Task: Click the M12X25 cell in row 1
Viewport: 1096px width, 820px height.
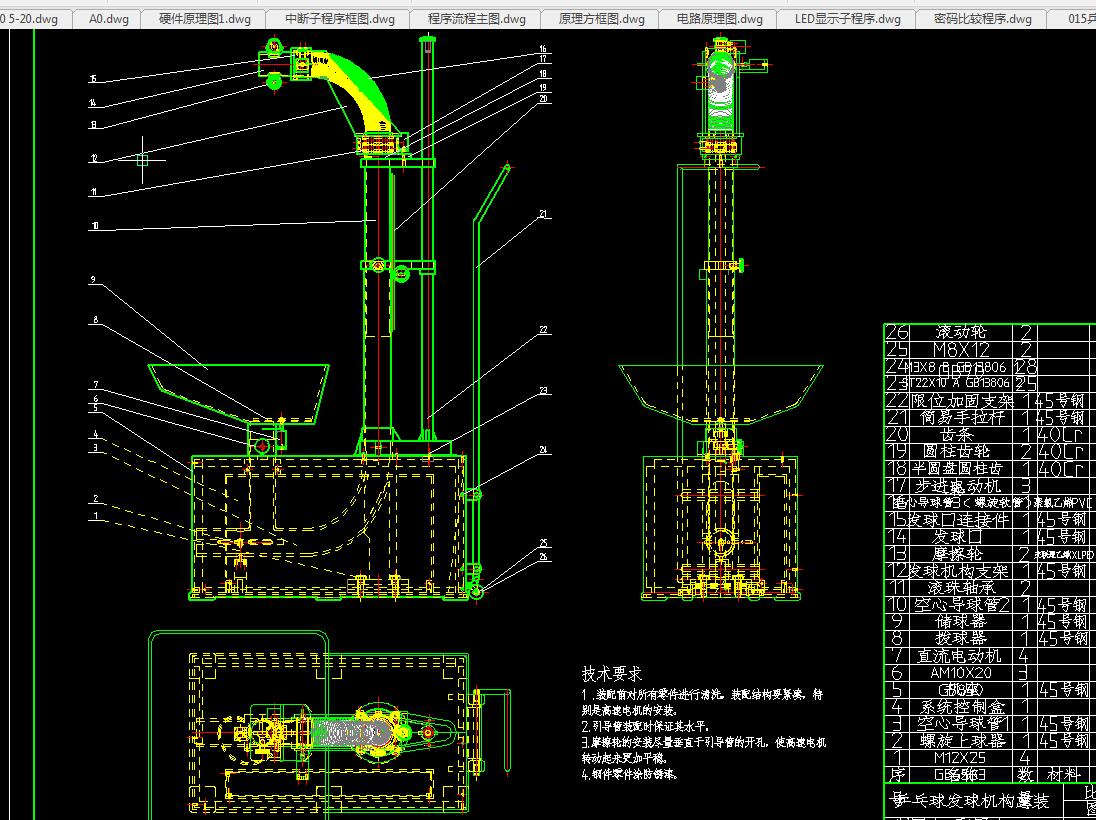Action: pyautogui.click(x=960, y=757)
